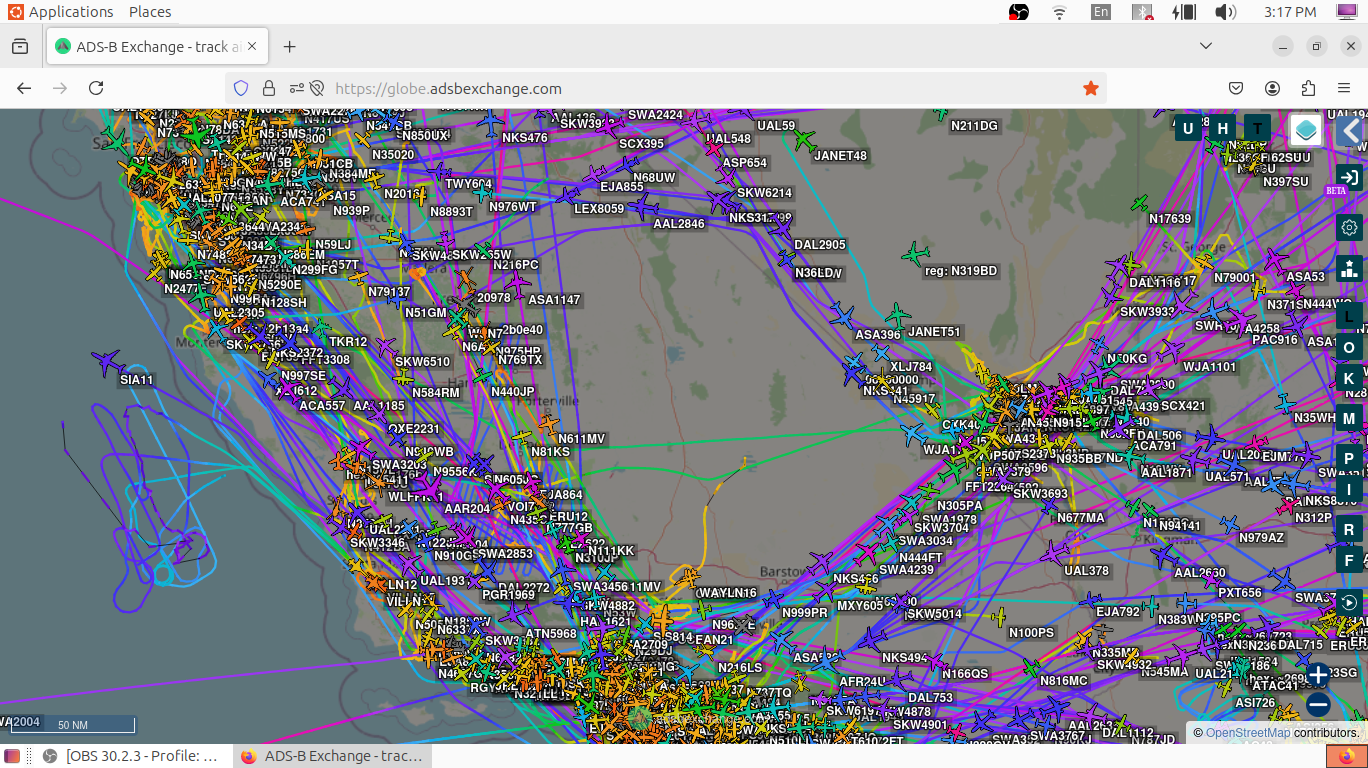The image size is (1368, 768).
Task: Open the Places menu
Action: pyautogui.click(x=150, y=12)
